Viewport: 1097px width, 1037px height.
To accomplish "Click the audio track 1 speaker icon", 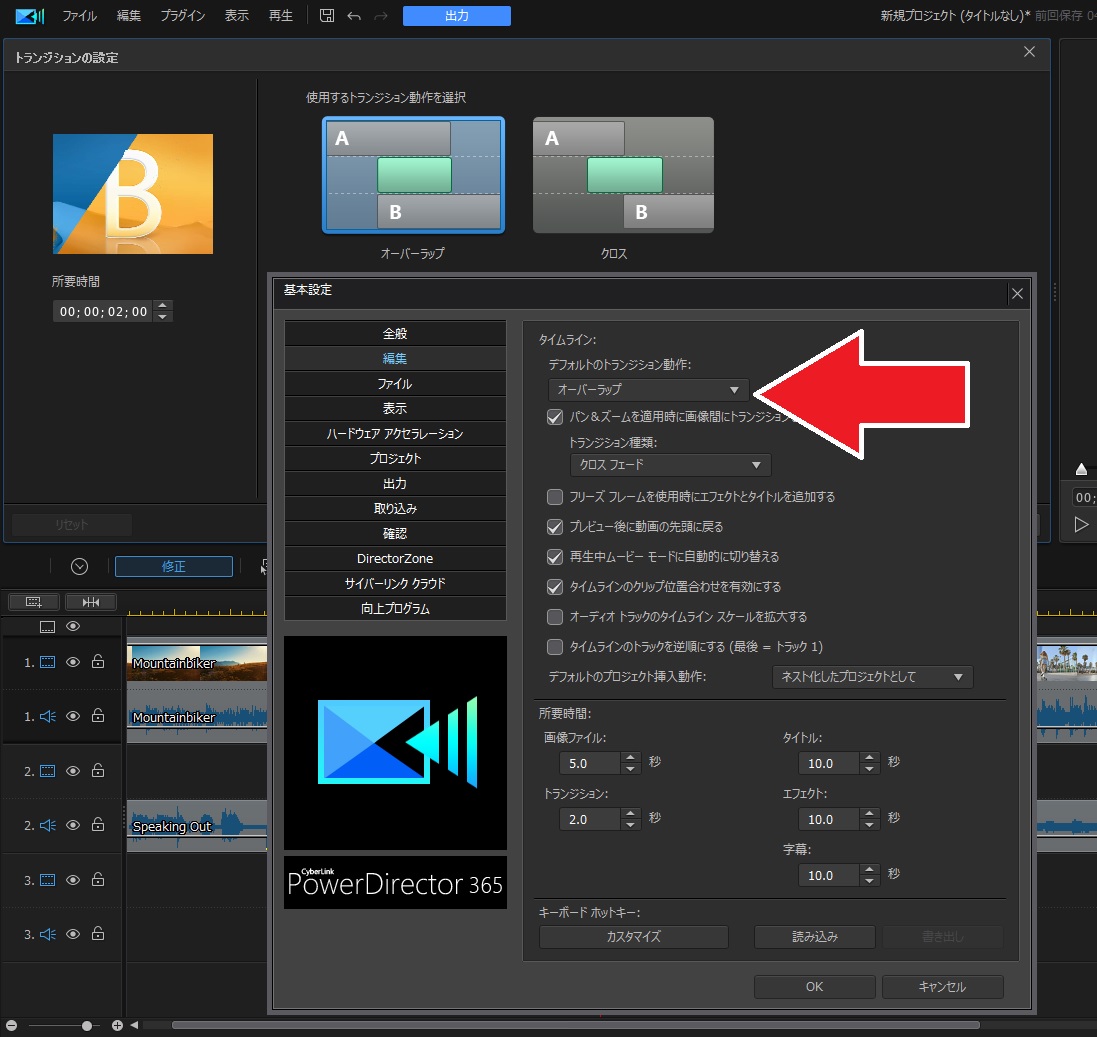I will [48, 716].
